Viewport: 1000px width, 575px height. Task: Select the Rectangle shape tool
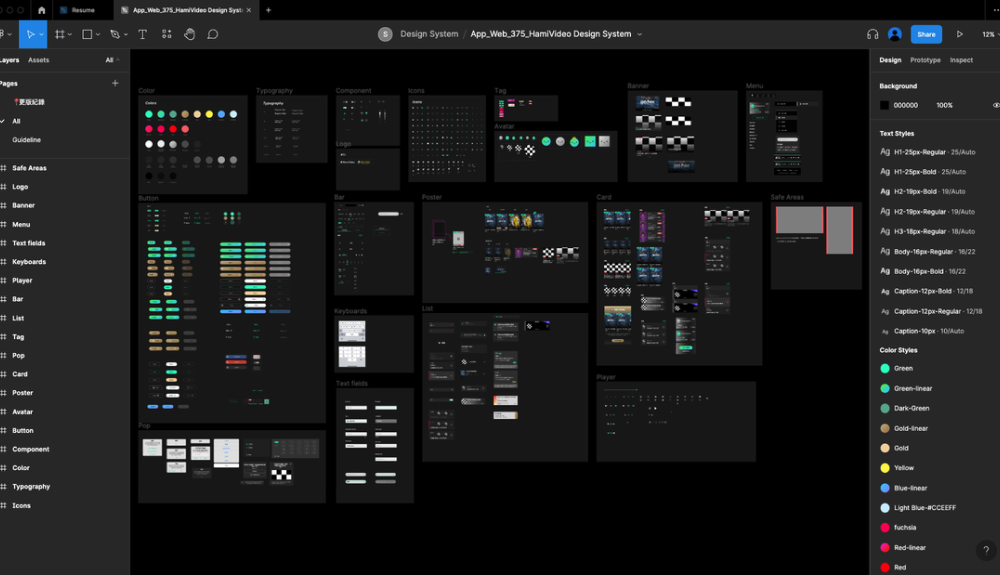(x=87, y=34)
